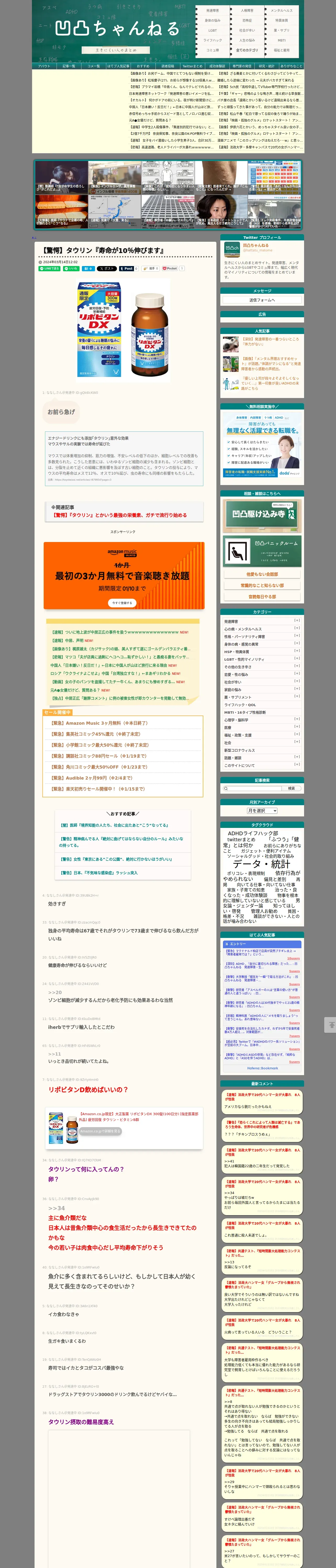Expand the 恋愛・性の悩み category
The image size is (336, 1568).
pos(297,673)
